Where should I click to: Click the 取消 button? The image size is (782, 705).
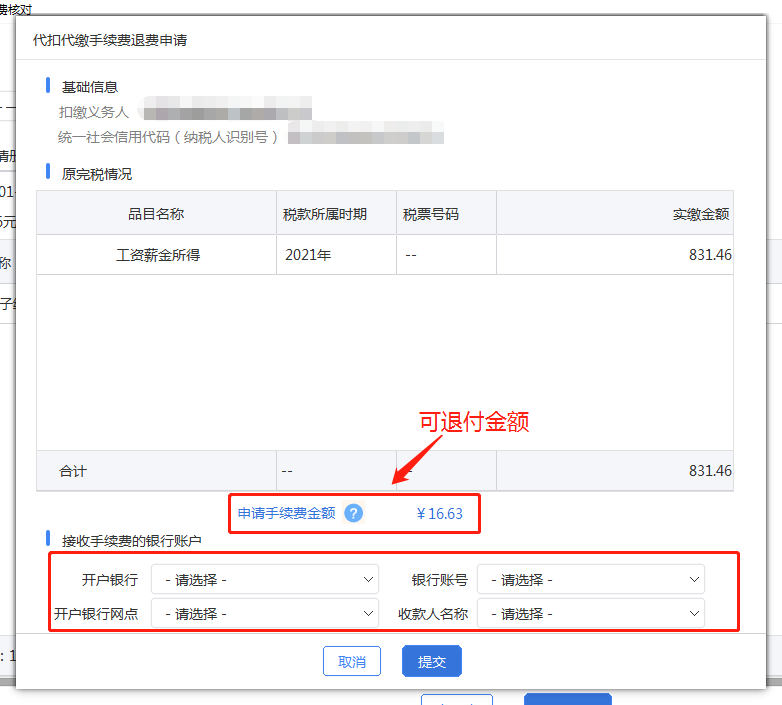(352, 662)
